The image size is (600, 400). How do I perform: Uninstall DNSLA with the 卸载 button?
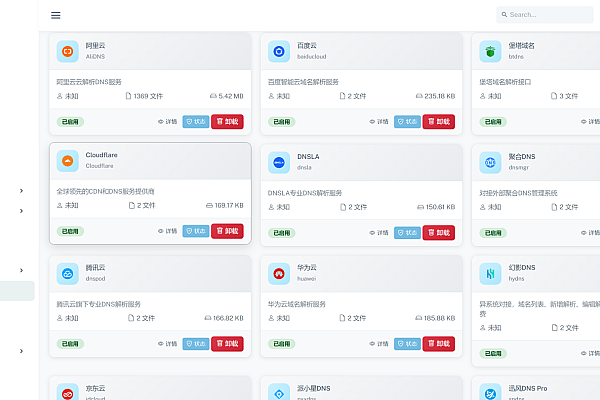[x=439, y=233]
